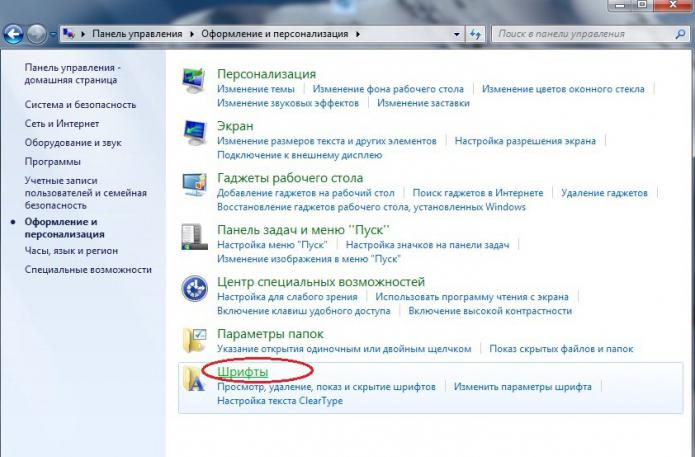Open the Центр специальных возможностей icon
Image resolution: width=695 pixels, height=457 pixels.
coord(194,288)
